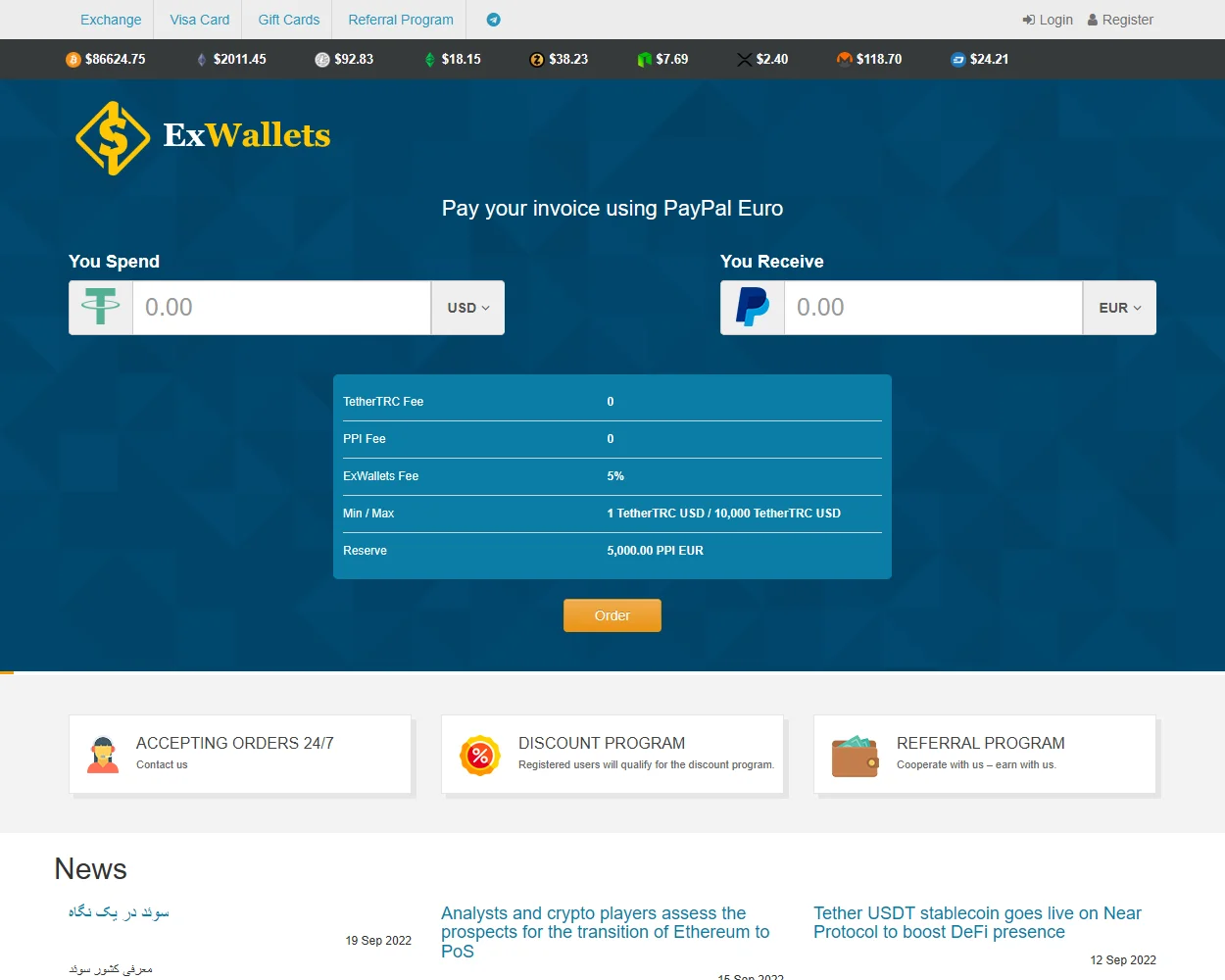
Task: Click the REFERRAL PROGRAM heading
Action: [981, 743]
